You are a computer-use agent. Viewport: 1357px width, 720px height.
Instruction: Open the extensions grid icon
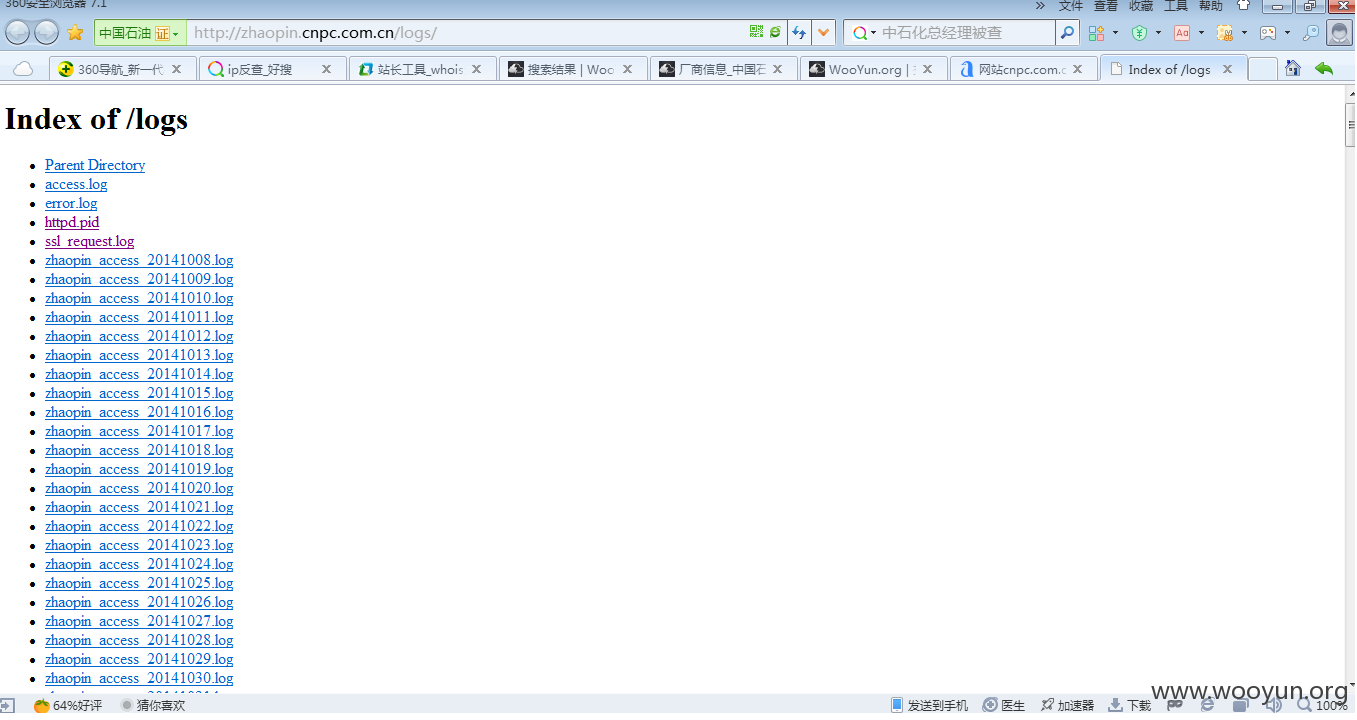point(1097,33)
